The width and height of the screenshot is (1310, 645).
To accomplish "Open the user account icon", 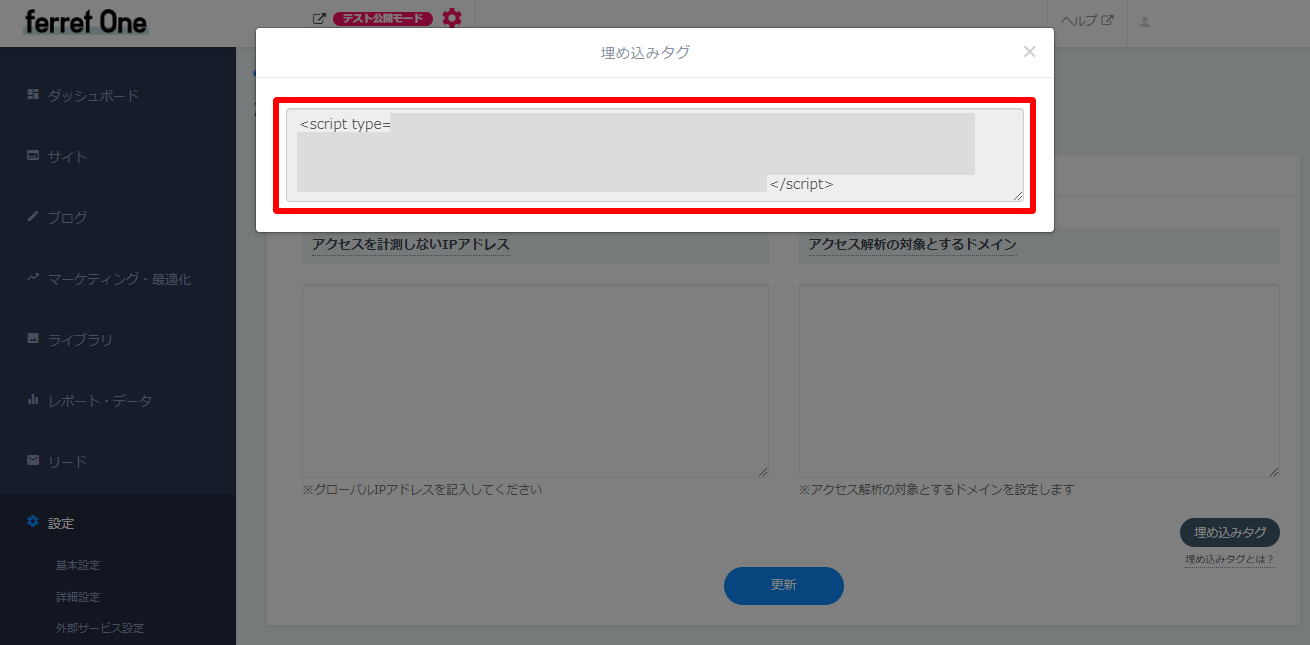I will pyautogui.click(x=1145, y=21).
